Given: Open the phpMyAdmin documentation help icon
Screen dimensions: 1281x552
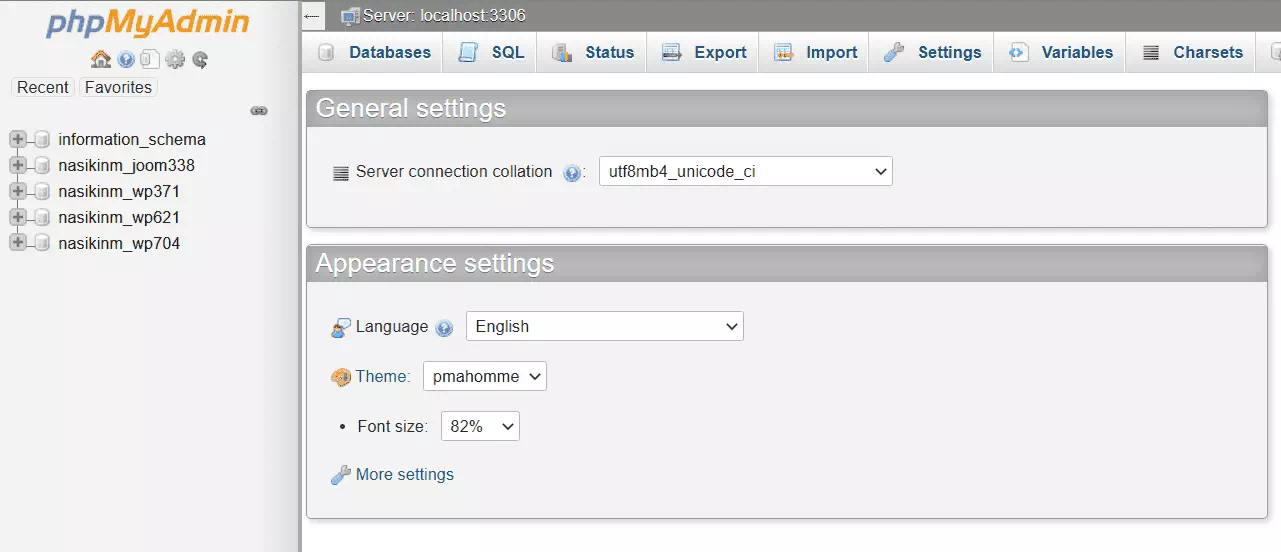Looking at the screenshot, I should click(x=126, y=59).
